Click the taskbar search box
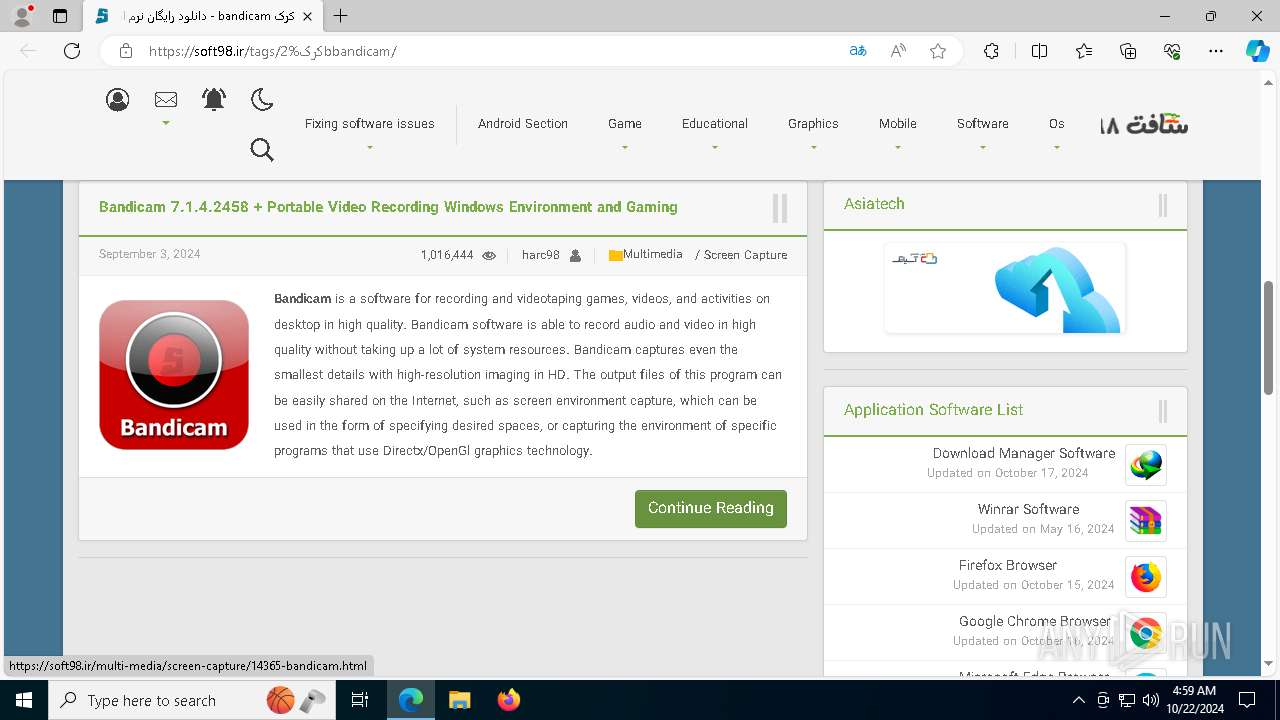 [x=190, y=700]
